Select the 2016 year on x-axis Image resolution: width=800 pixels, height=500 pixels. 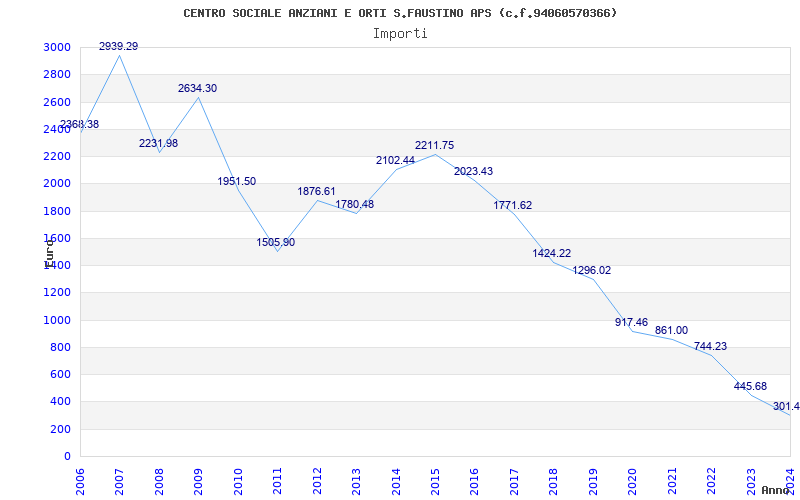click(474, 480)
